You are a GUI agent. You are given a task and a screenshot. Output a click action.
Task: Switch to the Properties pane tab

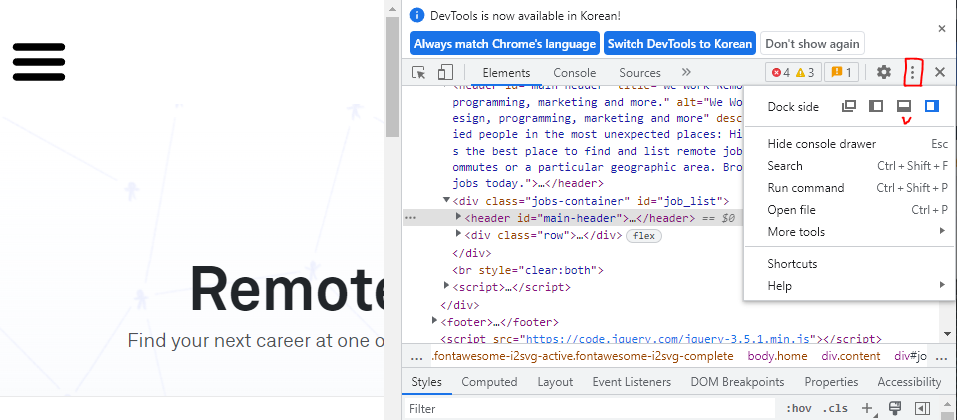pos(831,382)
